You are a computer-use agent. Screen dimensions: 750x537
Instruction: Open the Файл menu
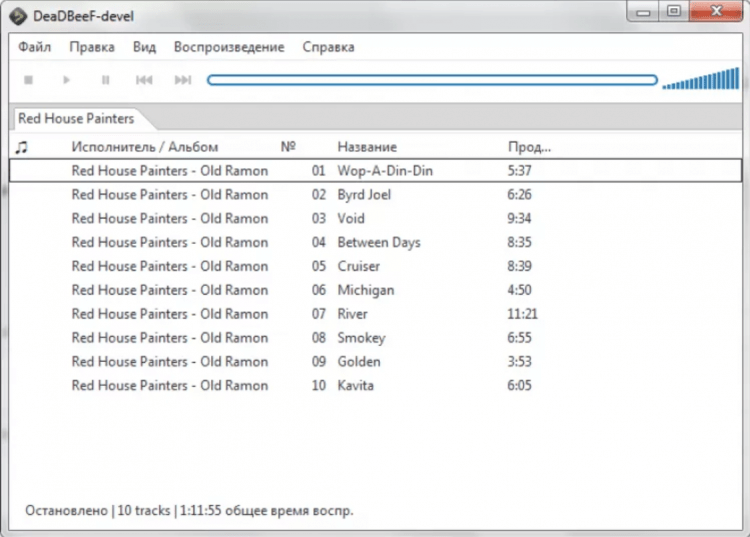(x=34, y=47)
